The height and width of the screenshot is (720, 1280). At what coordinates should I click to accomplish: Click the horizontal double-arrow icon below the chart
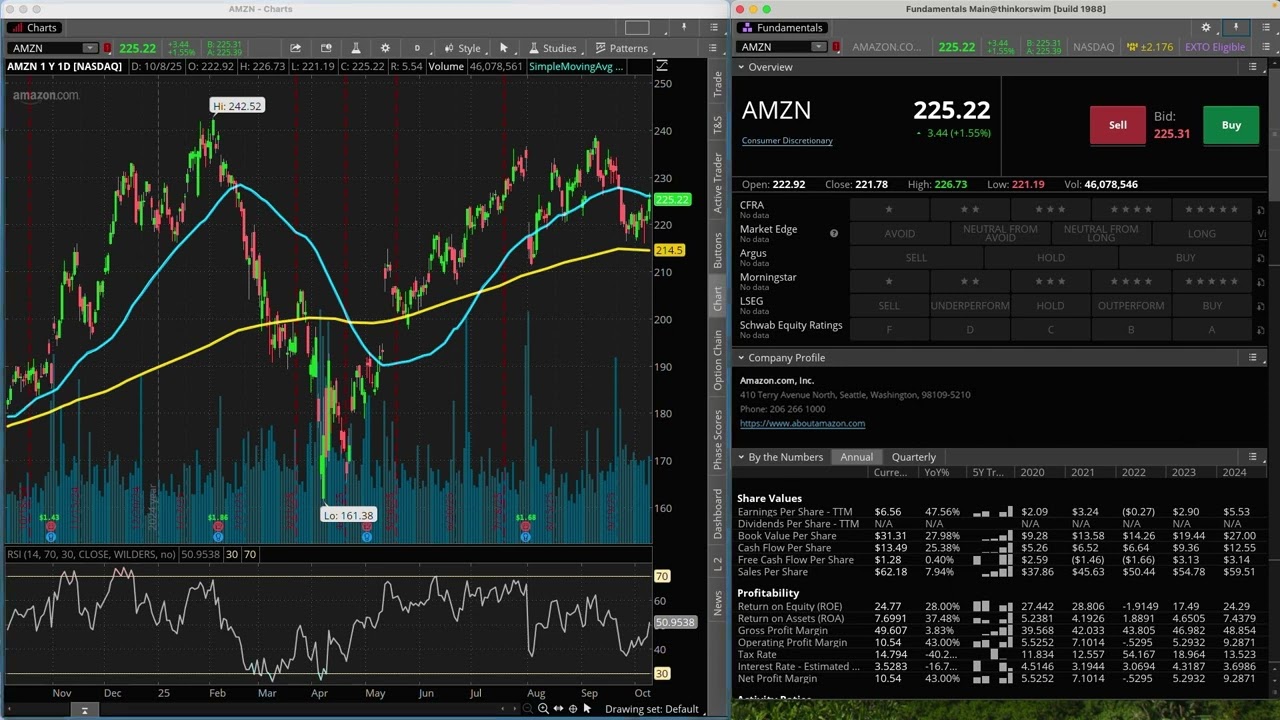[x=558, y=709]
